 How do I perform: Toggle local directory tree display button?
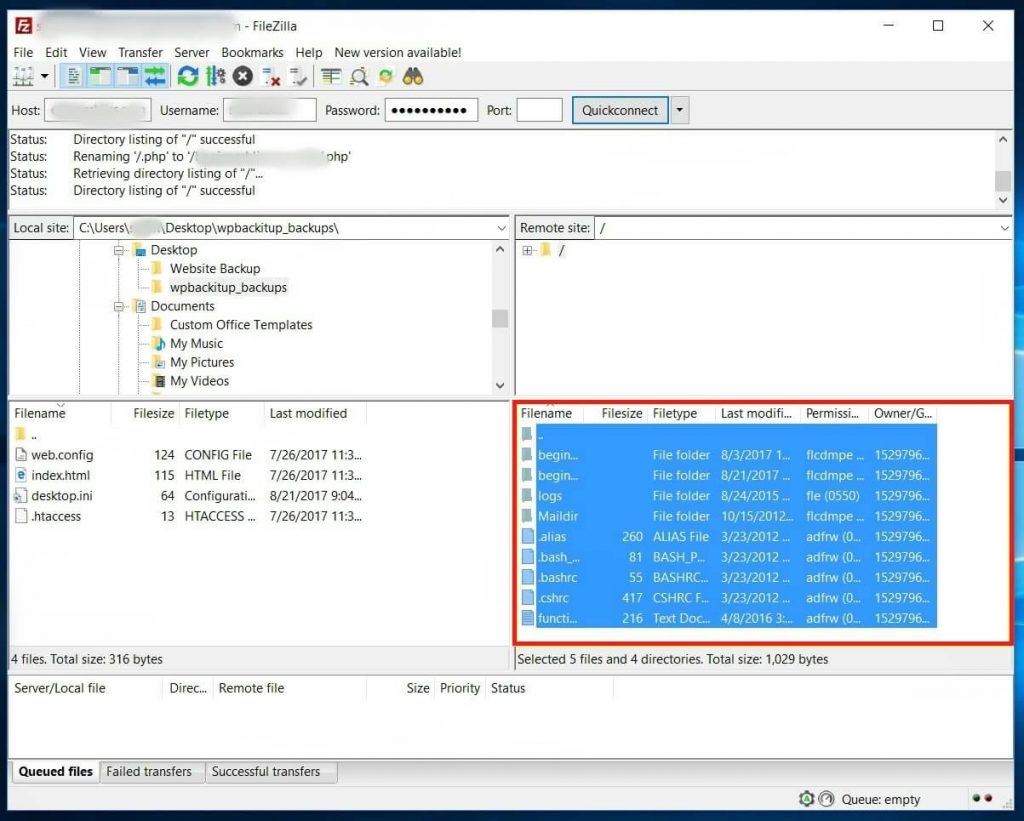tap(100, 77)
